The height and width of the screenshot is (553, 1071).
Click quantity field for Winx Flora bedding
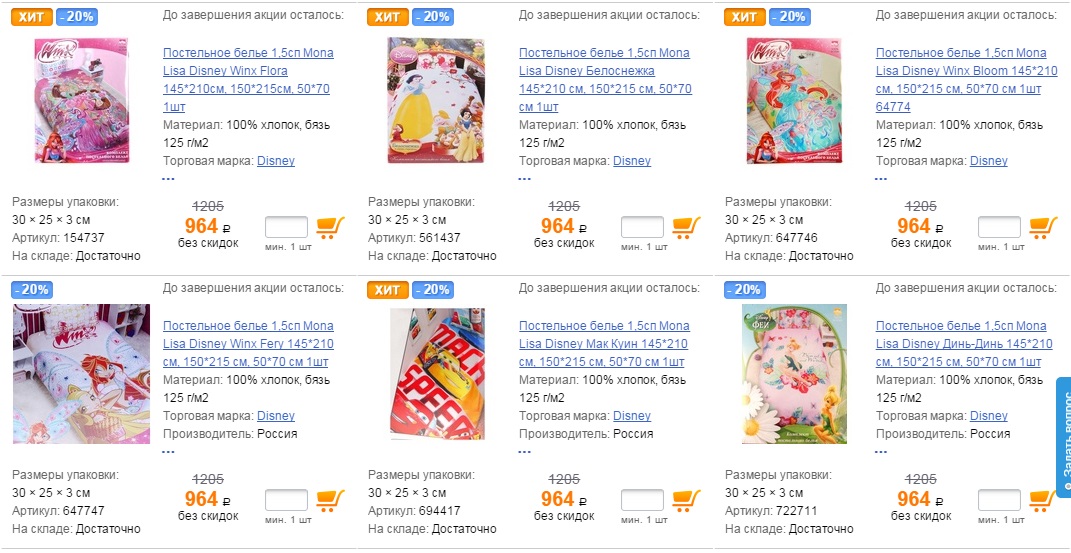286,227
